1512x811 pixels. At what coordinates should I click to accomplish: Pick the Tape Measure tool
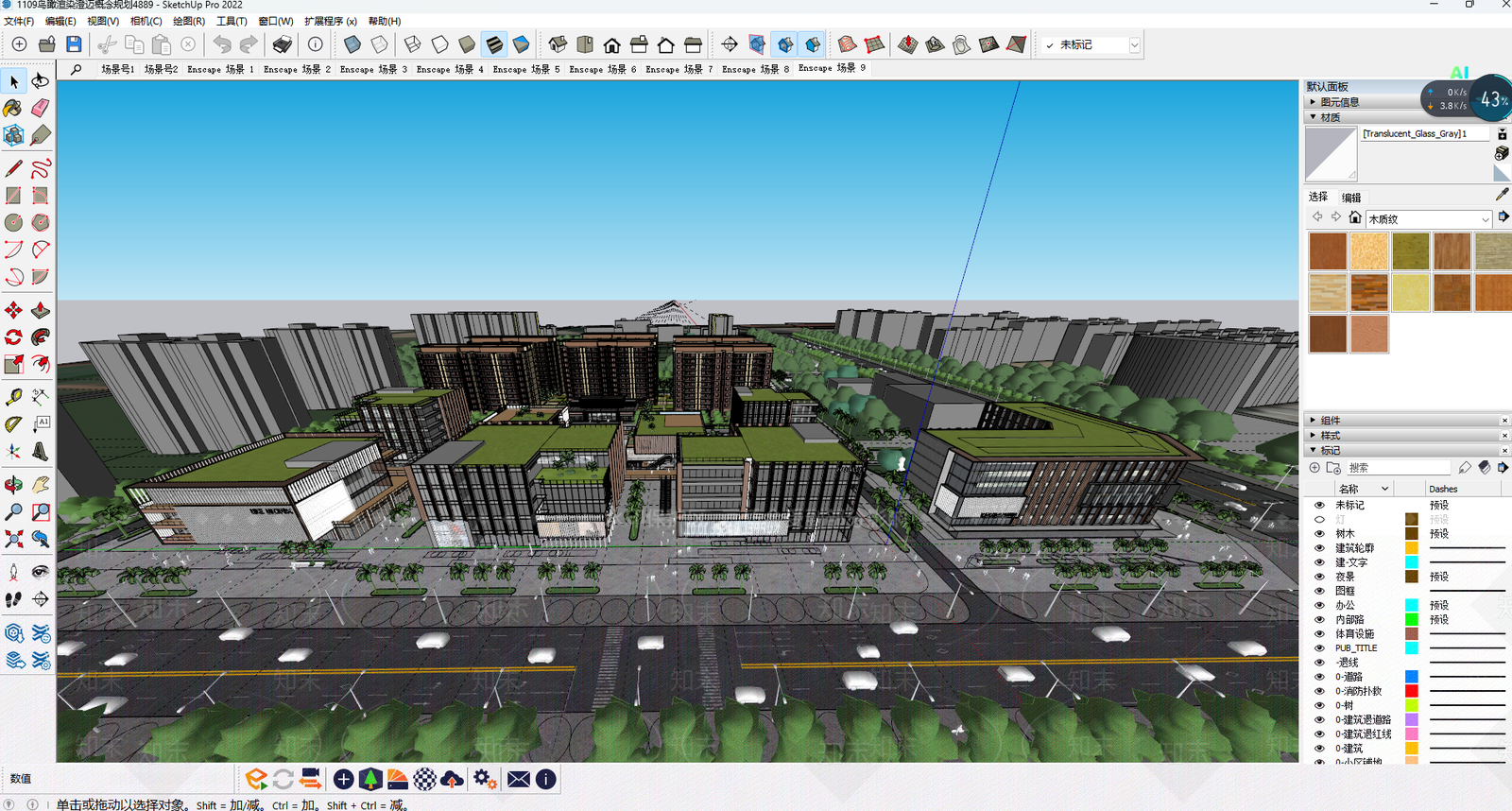[14, 397]
